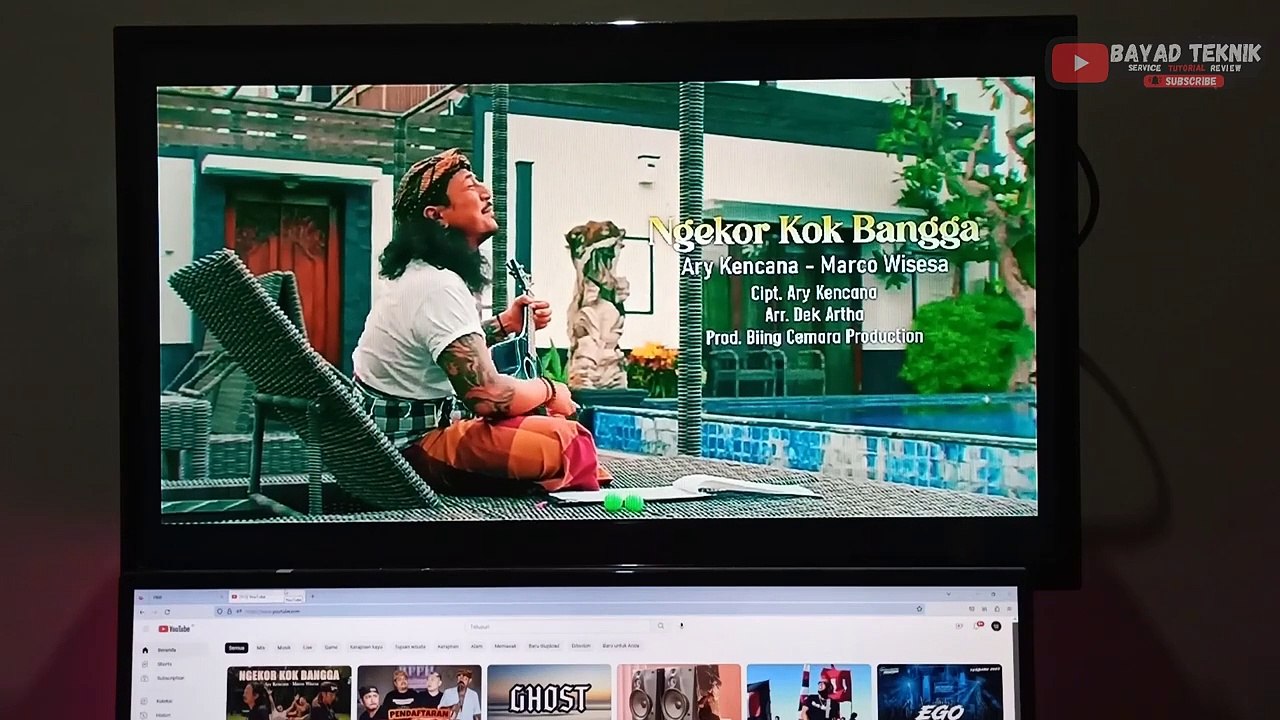Switch to the YouTube browser tab
The width and height of the screenshot is (1280, 720).
[266, 597]
